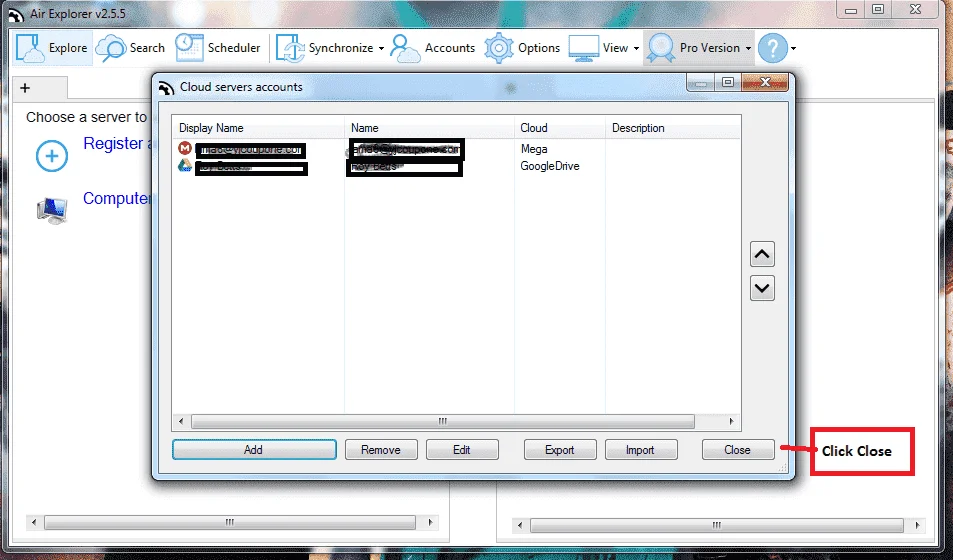Click the View monitor icon
The width and height of the screenshot is (953, 560).
tap(583, 48)
